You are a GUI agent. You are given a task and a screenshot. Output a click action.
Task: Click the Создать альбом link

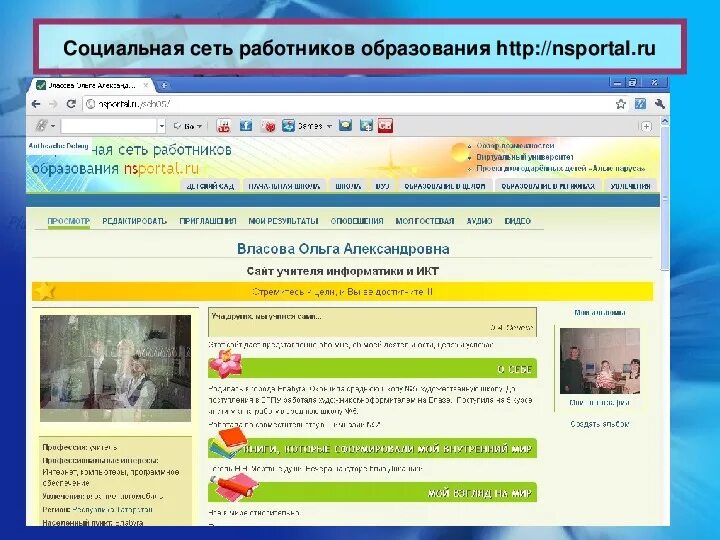tap(600, 424)
